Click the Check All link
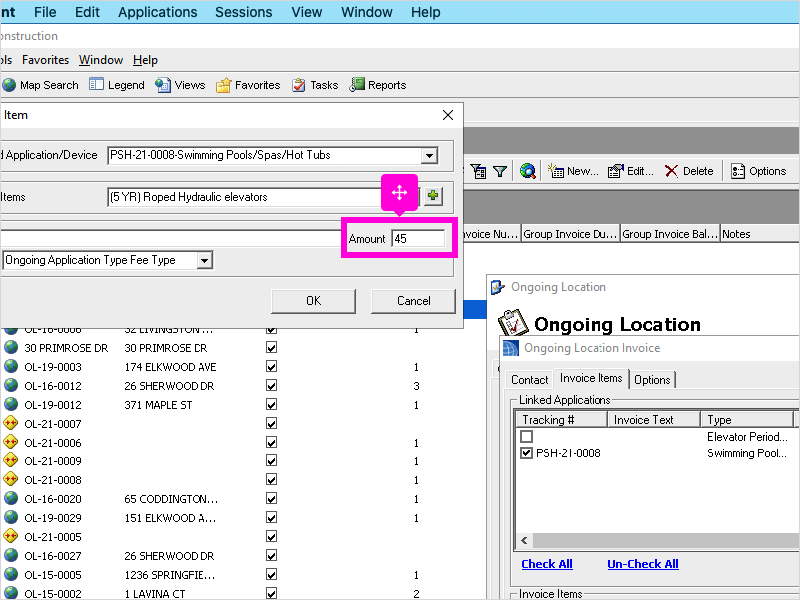Image resolution: width=800 pixels, height=600 pixels. coord(546,564)
